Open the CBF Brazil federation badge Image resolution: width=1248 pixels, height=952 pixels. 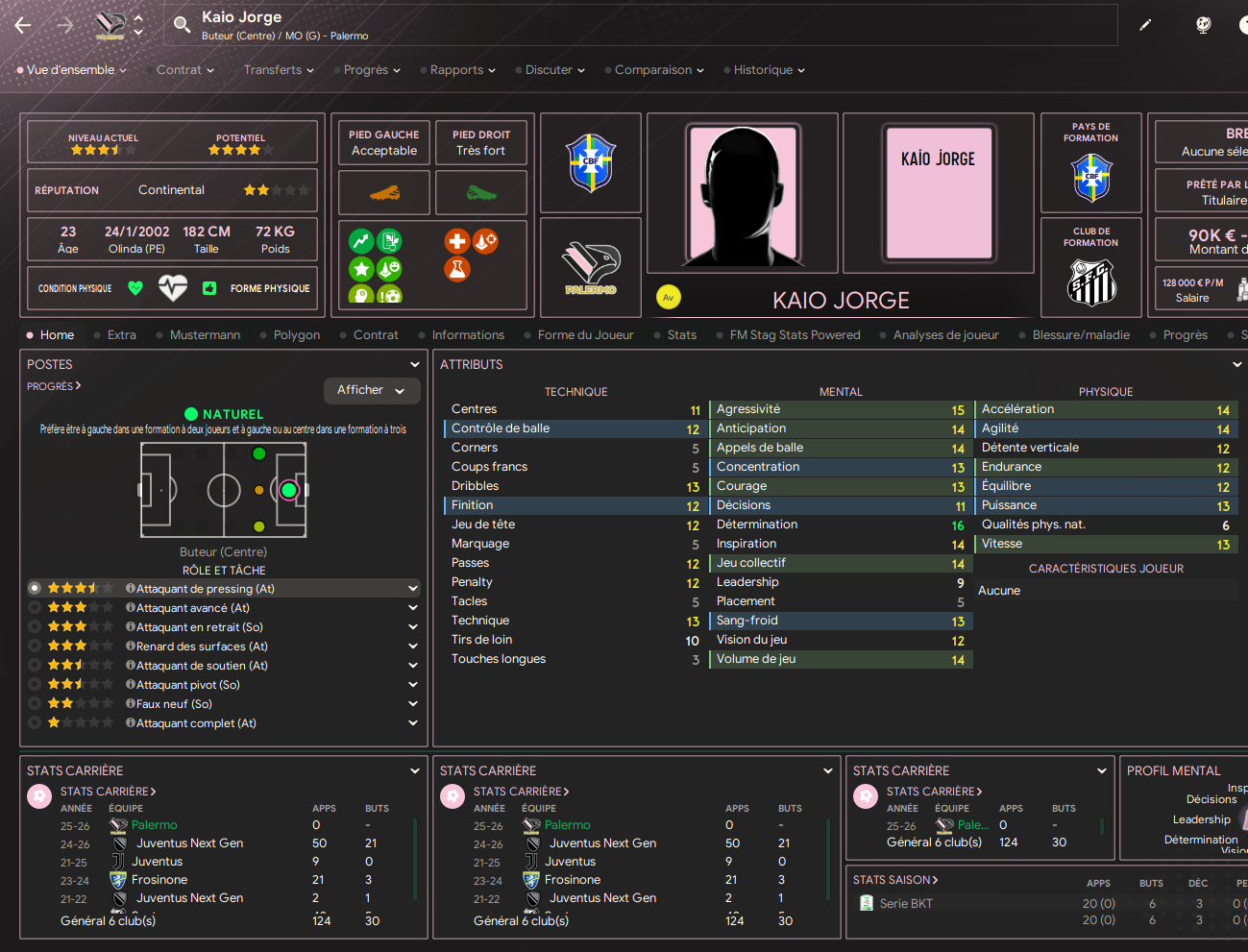pos(591,162)
